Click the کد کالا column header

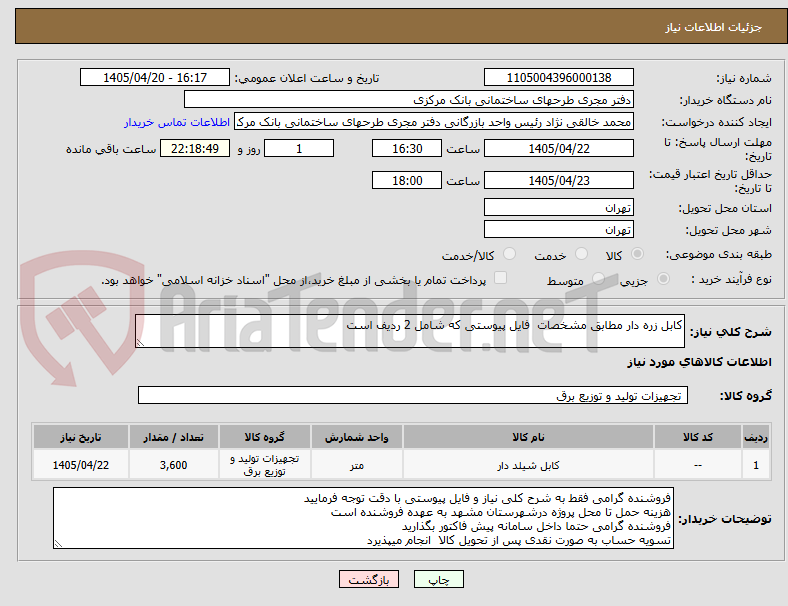click(x=698, y=437)
